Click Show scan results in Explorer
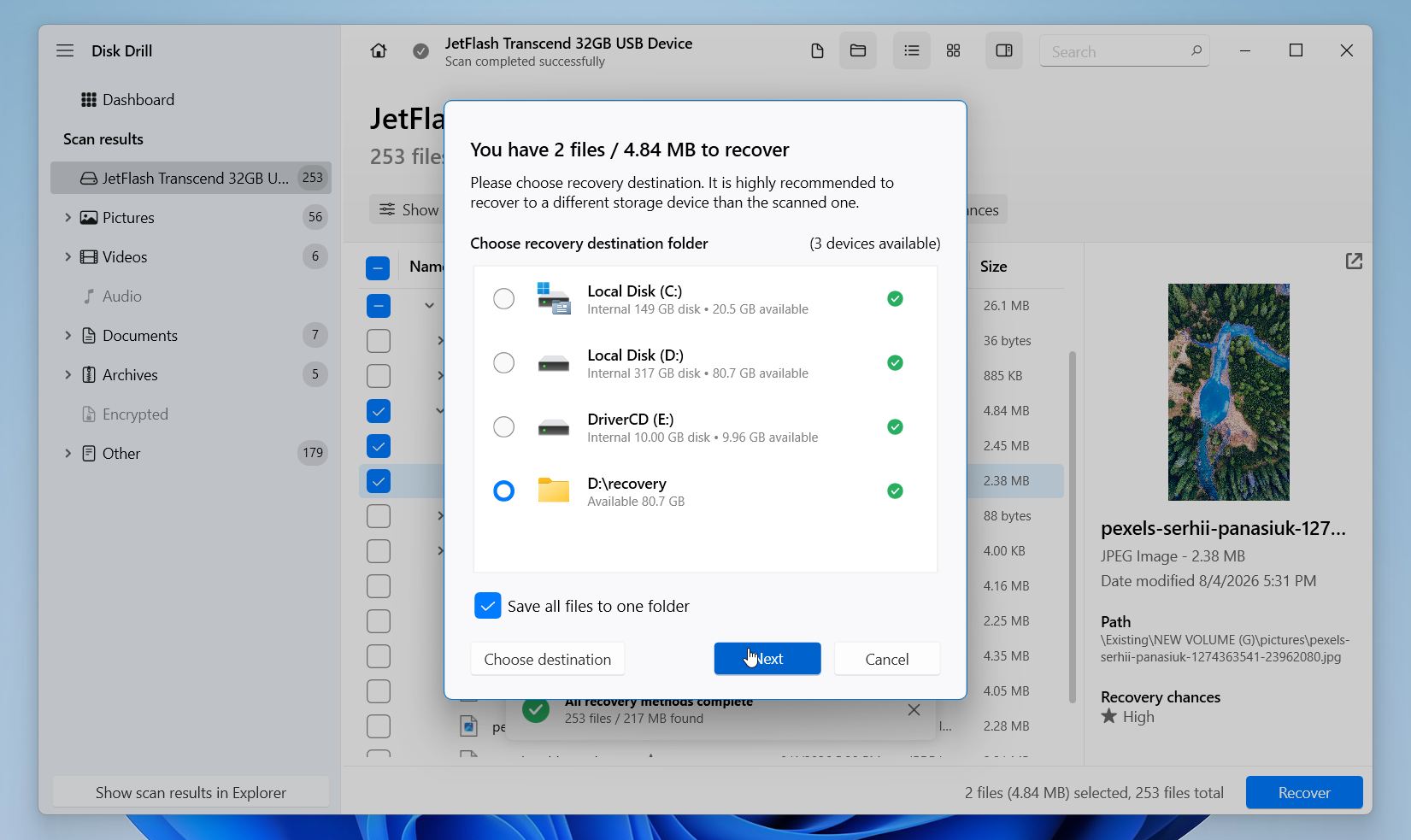 (x=191, y=793)
